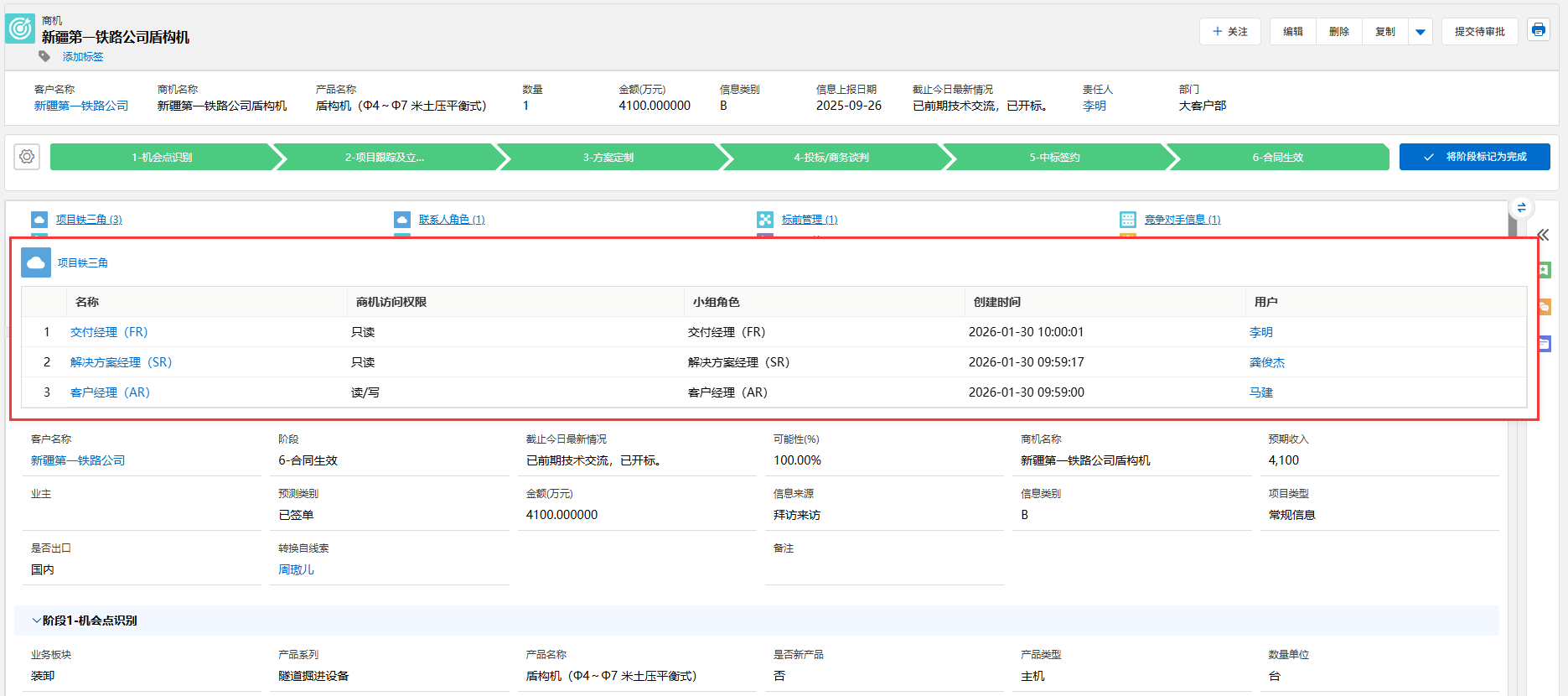The height and width of the screenshot is (696, 1568).
Task: Click the printer icon button
Action: (x=1538, y=30)
